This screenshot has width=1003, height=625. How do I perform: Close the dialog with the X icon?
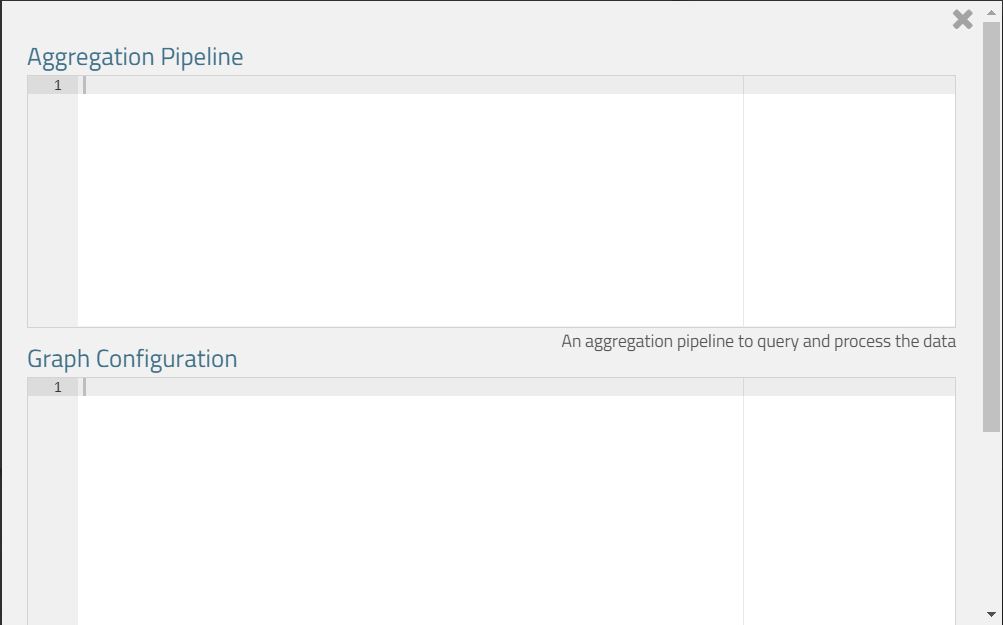(962, 19)
